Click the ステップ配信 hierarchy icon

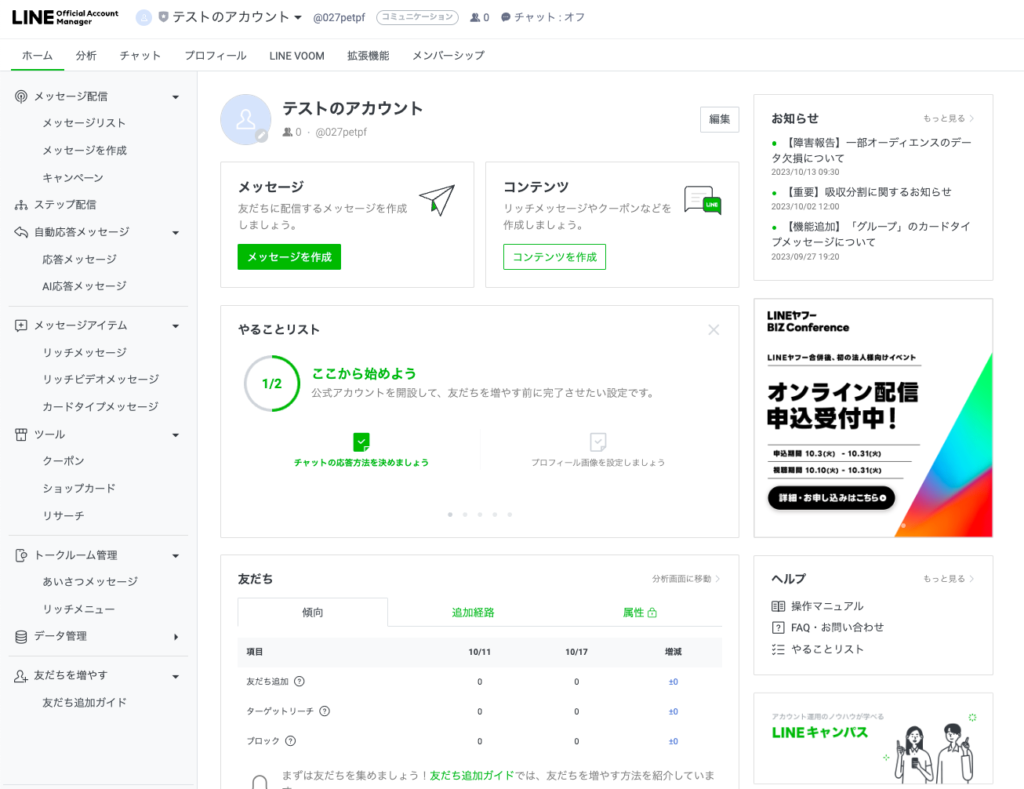coord(21,205)
